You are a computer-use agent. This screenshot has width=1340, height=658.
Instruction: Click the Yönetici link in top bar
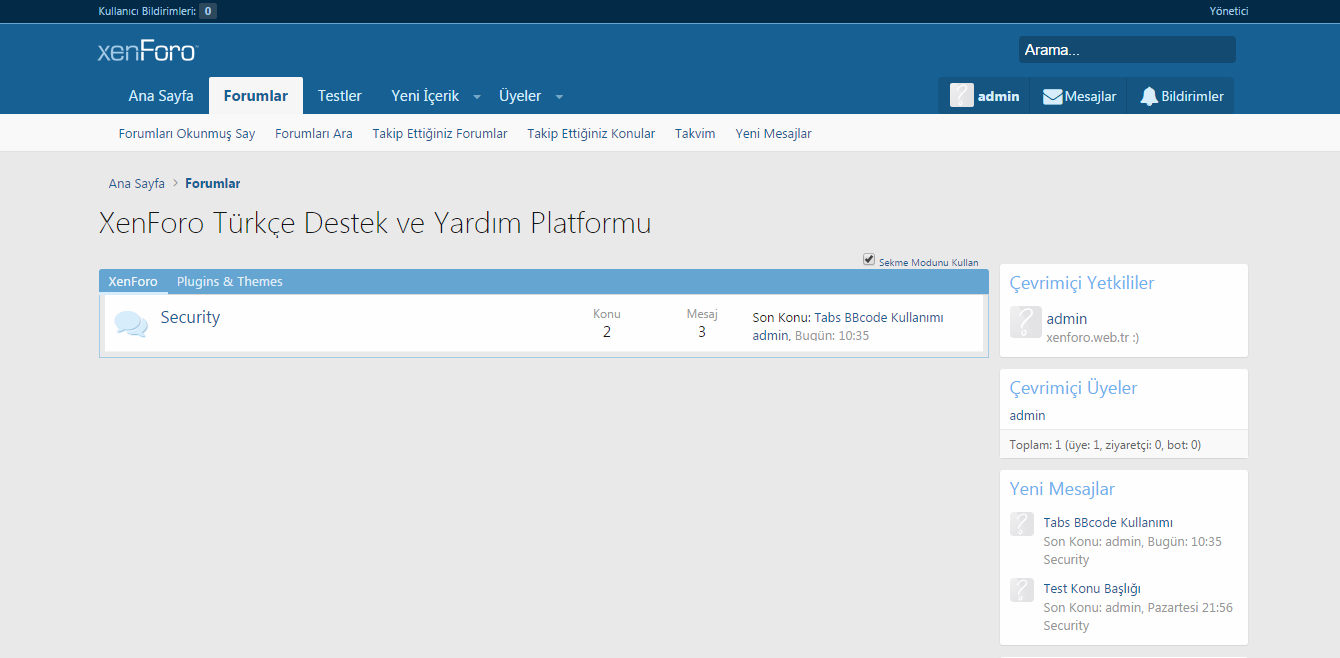[1229, 11]
